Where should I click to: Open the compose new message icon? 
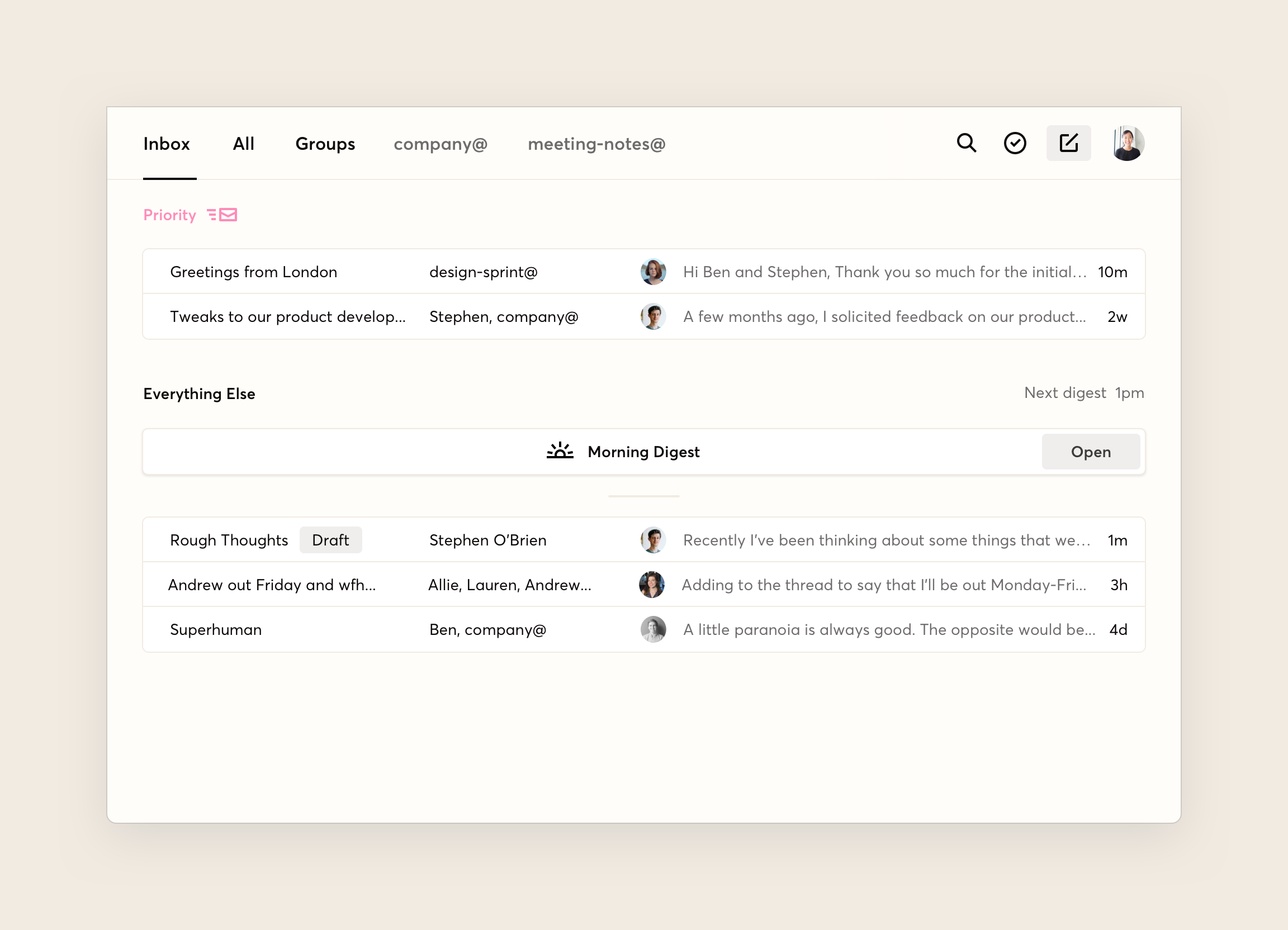(1068, 143)
